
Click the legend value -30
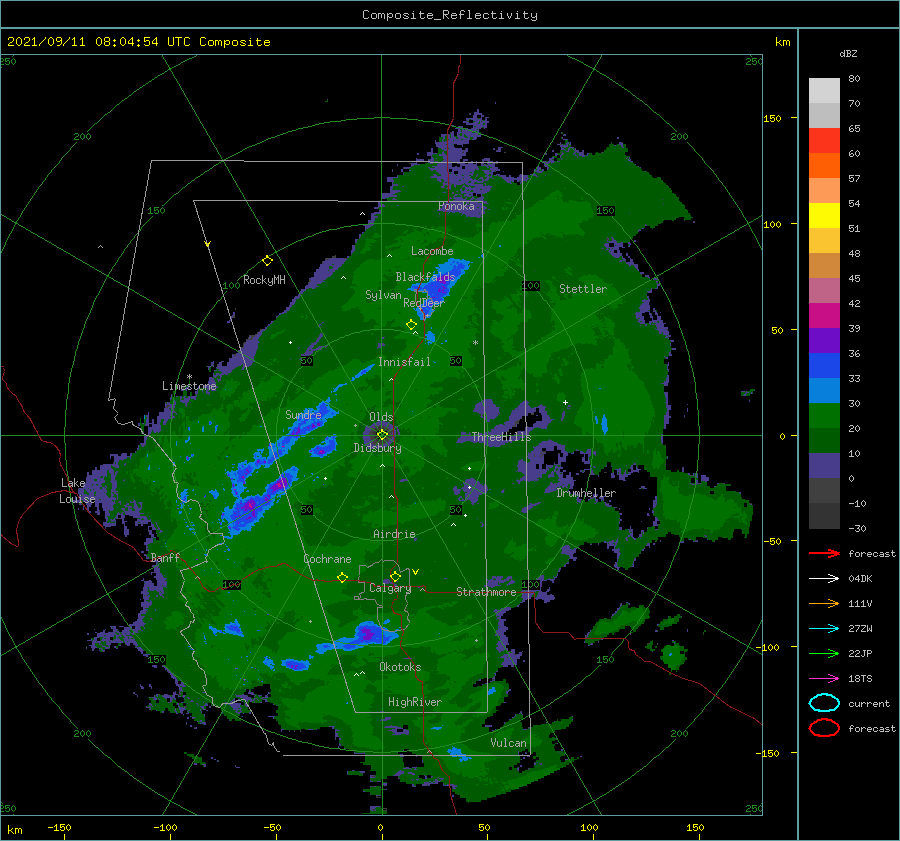tap(857, 528)
